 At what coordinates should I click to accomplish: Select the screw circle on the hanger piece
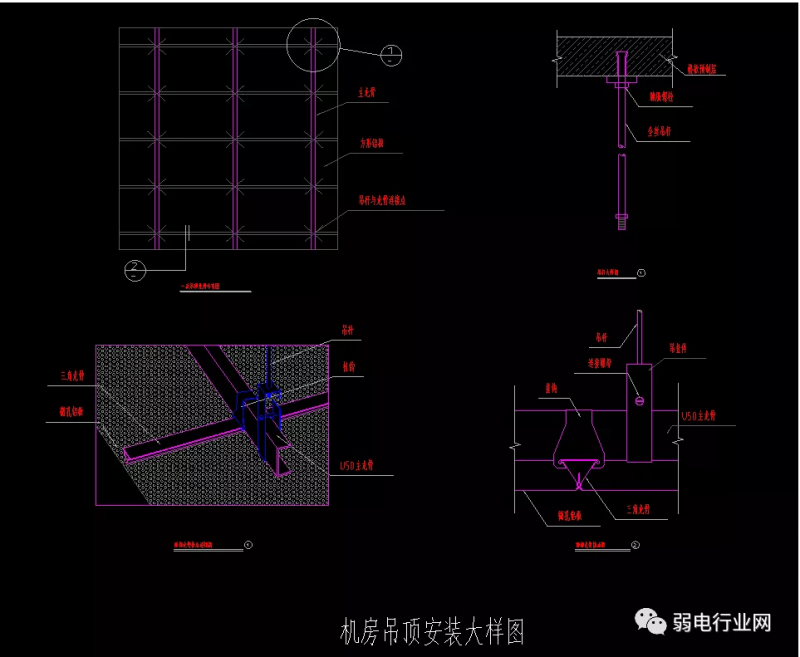[x=639, y=402]
